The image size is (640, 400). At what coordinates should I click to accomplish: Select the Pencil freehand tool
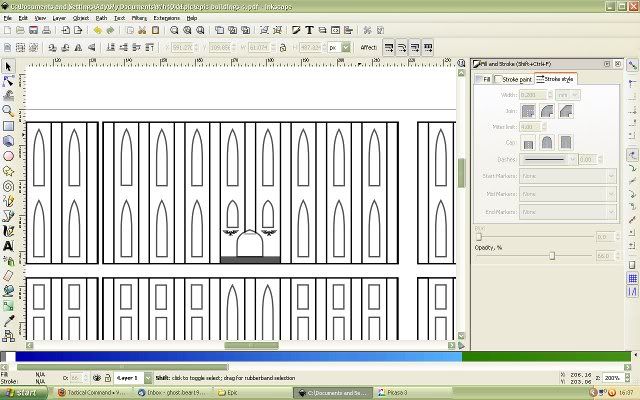[x=8, y=201]
